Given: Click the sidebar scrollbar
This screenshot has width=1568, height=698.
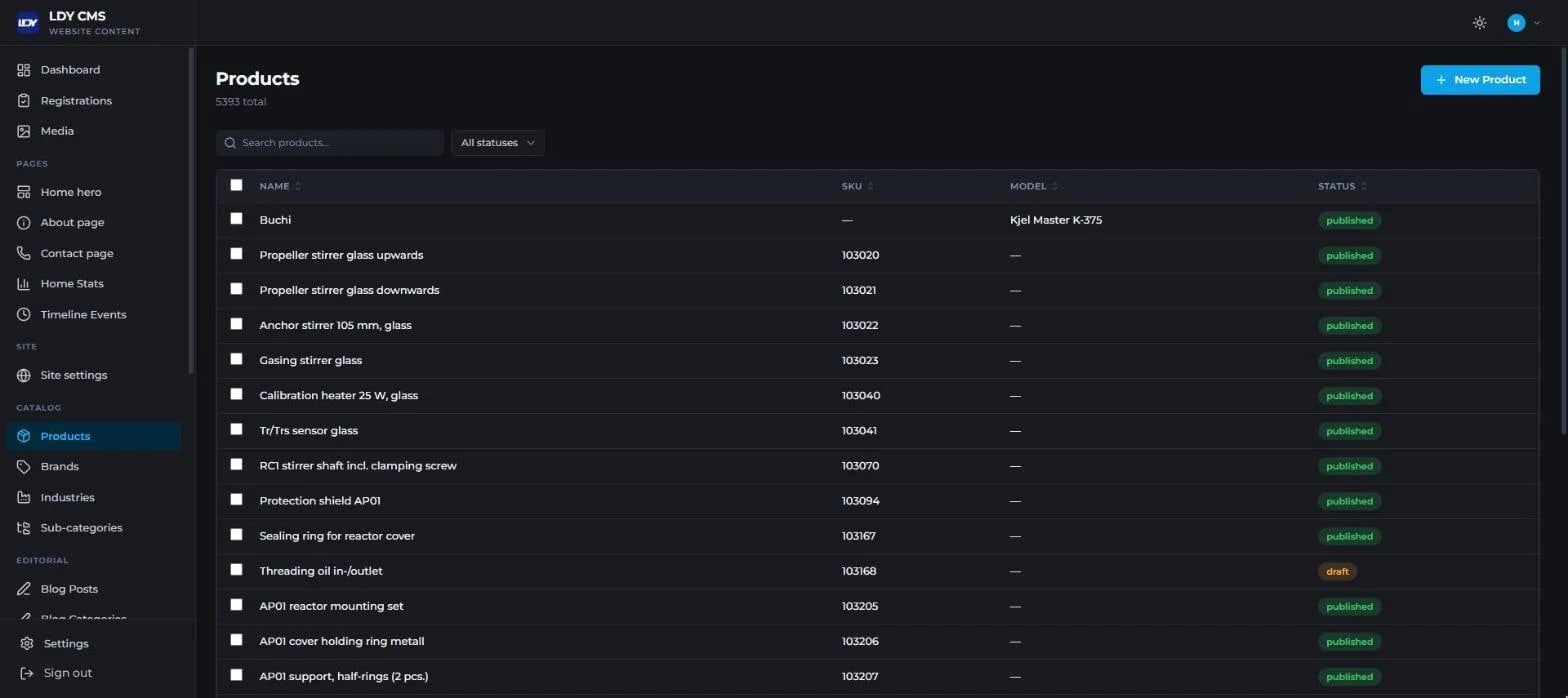Looking at the screenshot, I should [191, 210].
